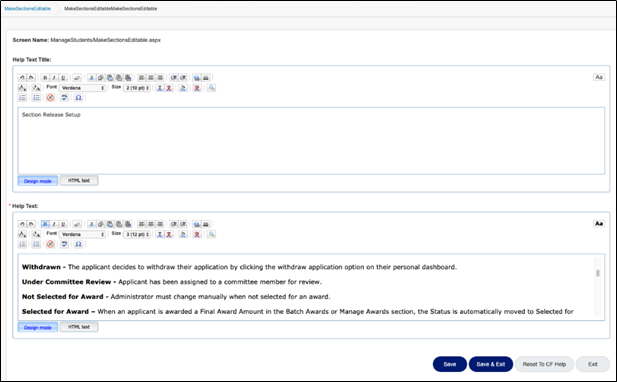Viewport: 617px width, 382px height.
Task: Switch Help Text editor to Design mode
Action: point(38,327)
